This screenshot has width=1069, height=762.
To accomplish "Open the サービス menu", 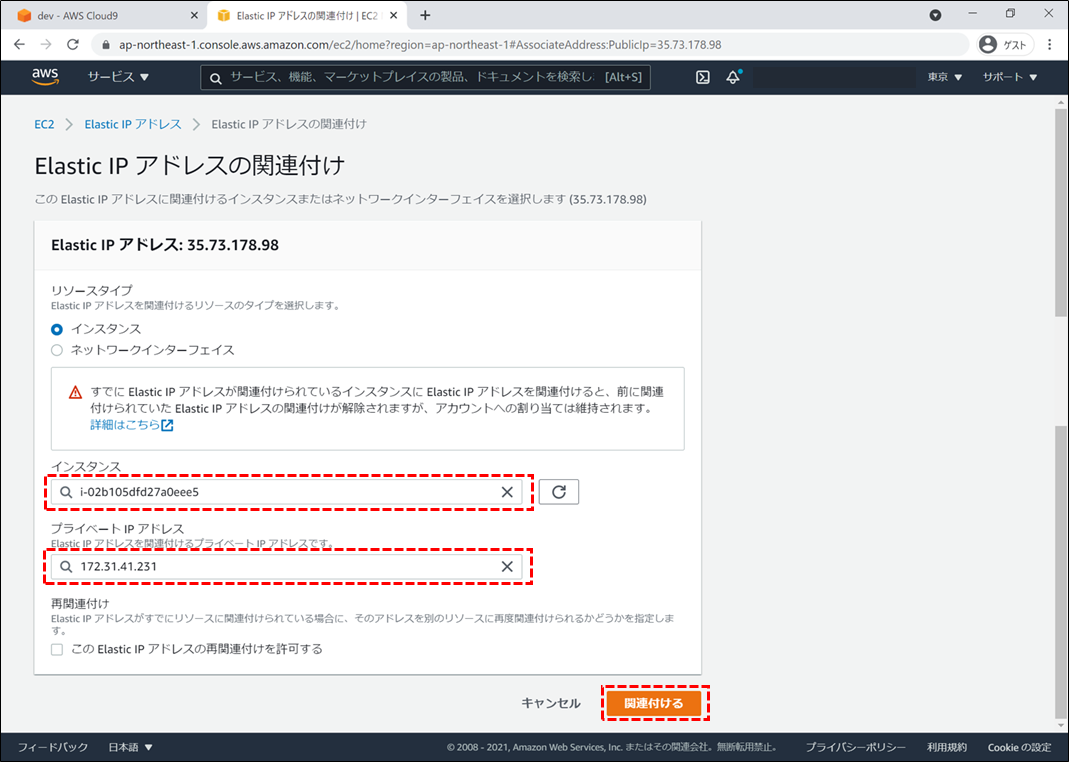I will click(118, 76).
